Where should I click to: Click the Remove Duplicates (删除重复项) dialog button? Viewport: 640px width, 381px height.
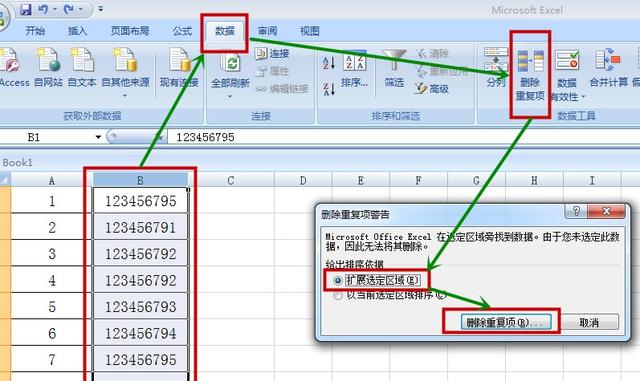(506, 322)
